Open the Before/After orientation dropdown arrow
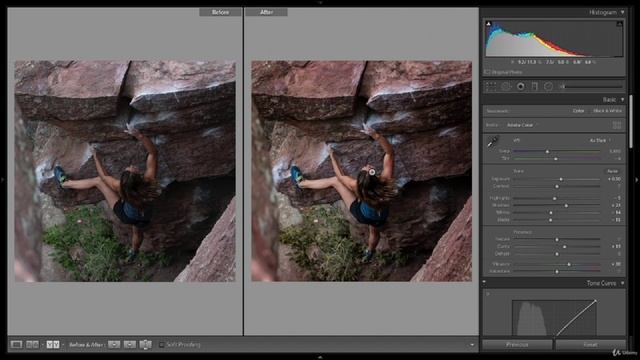Viewport: 640px width, 360px height. coord(63,344)
